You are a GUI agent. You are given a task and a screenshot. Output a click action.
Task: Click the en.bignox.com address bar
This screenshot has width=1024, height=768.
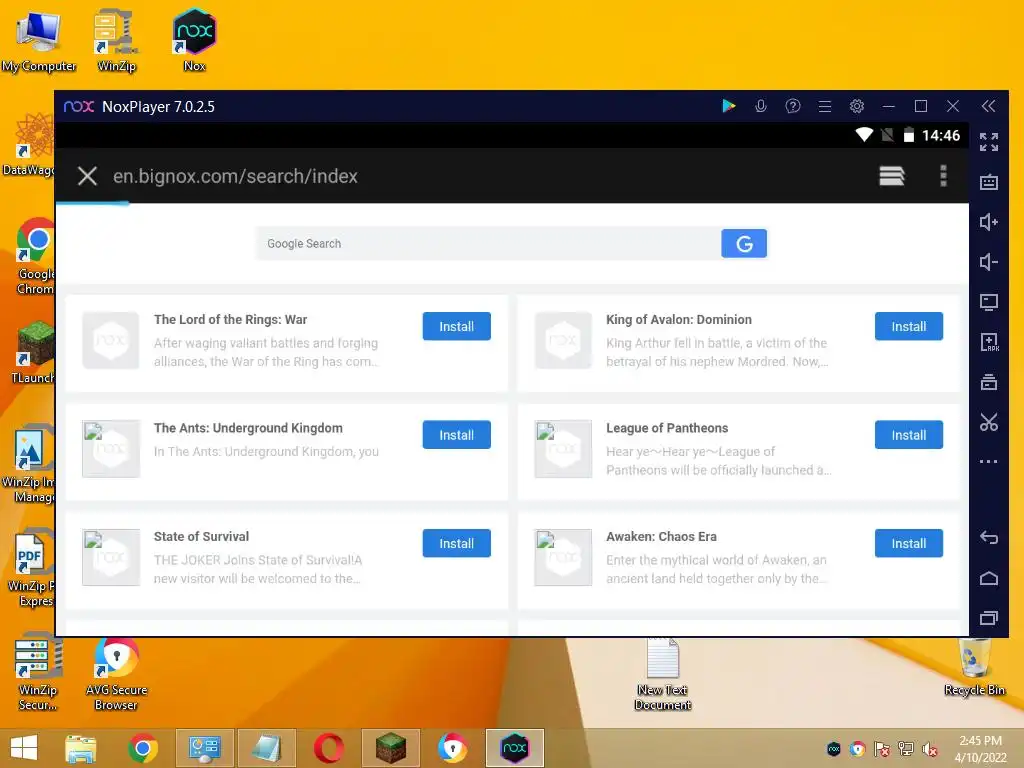coord(235,176)
